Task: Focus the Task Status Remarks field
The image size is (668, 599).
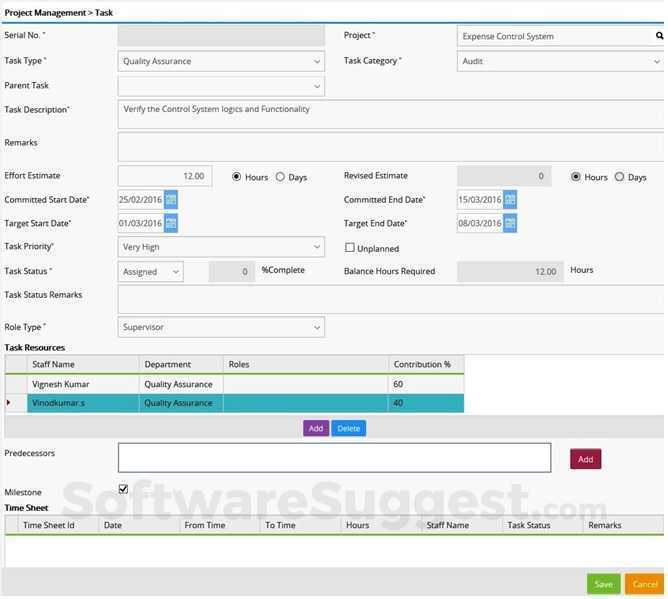Action: [x=391, y=300]
